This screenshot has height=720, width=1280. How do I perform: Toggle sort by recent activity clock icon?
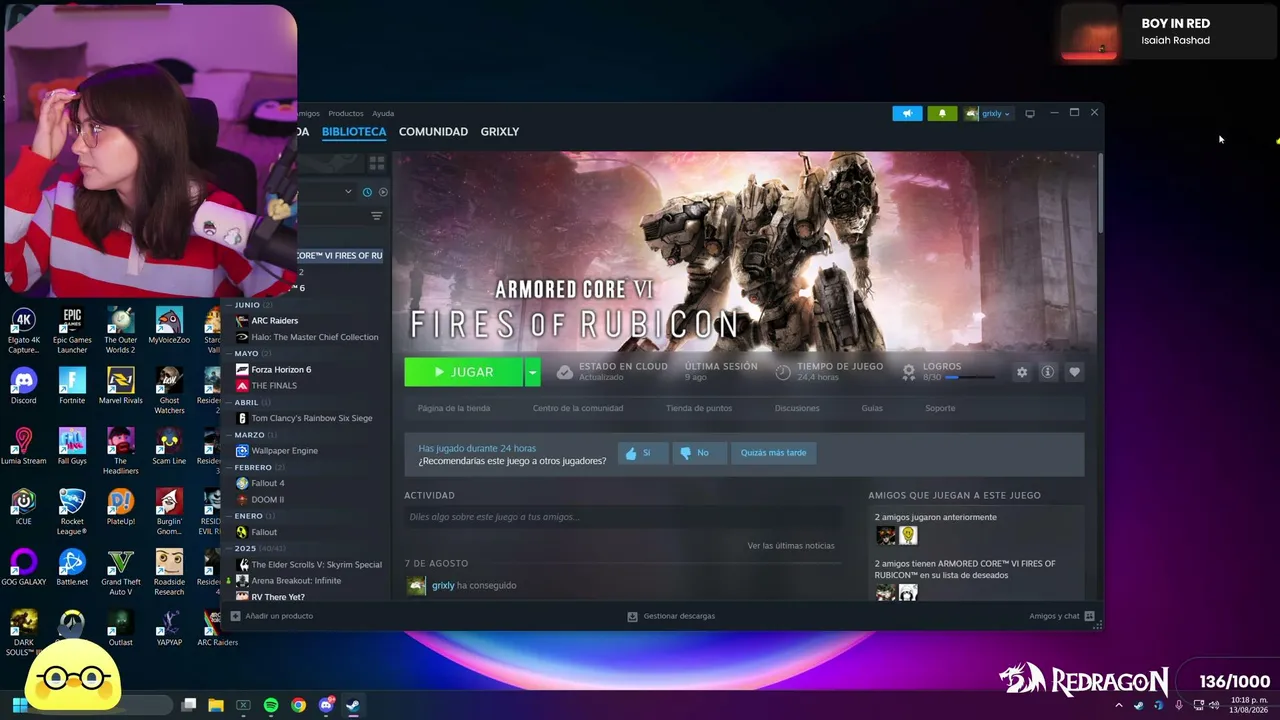367,192
